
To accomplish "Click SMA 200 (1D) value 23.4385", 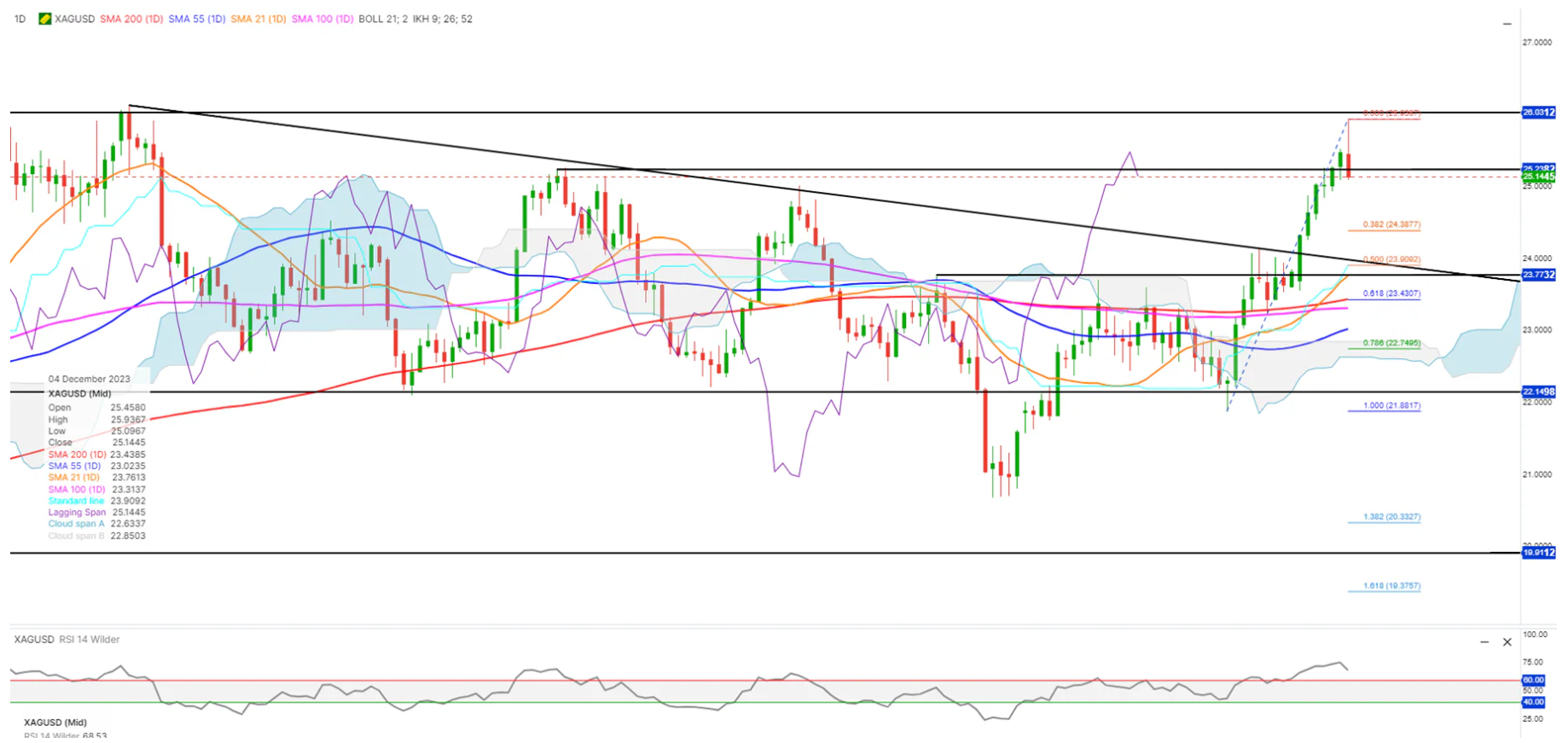I will pyautogui.click(x=128, y=455).
